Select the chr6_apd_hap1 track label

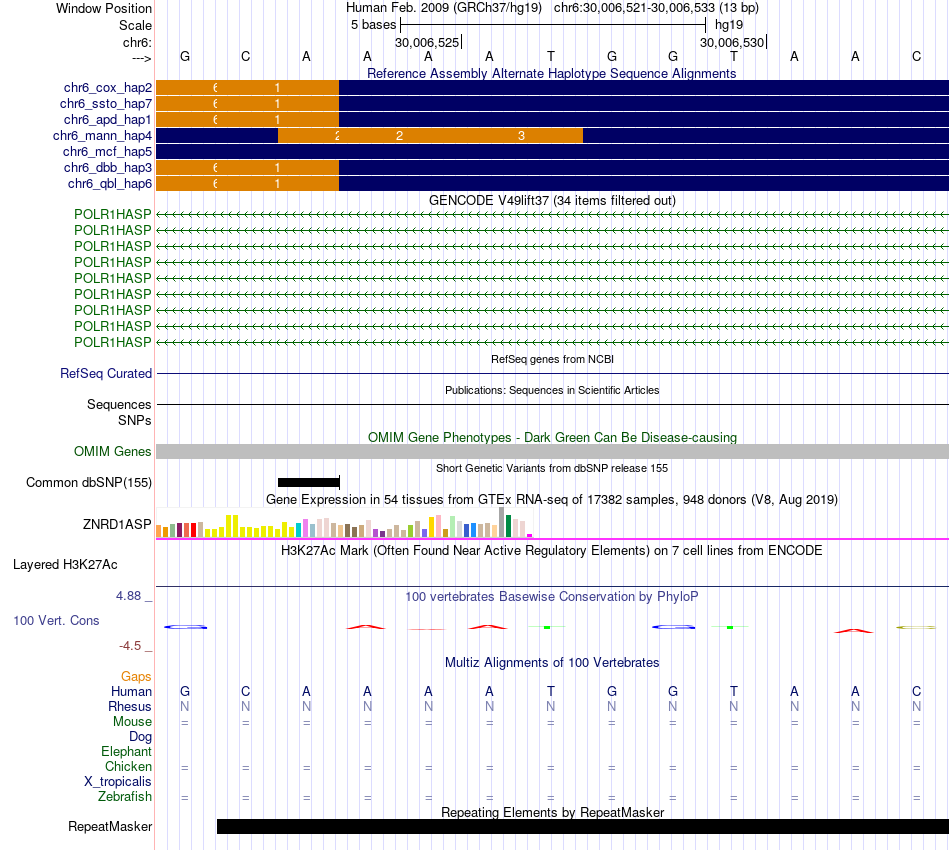click(107, 119)
